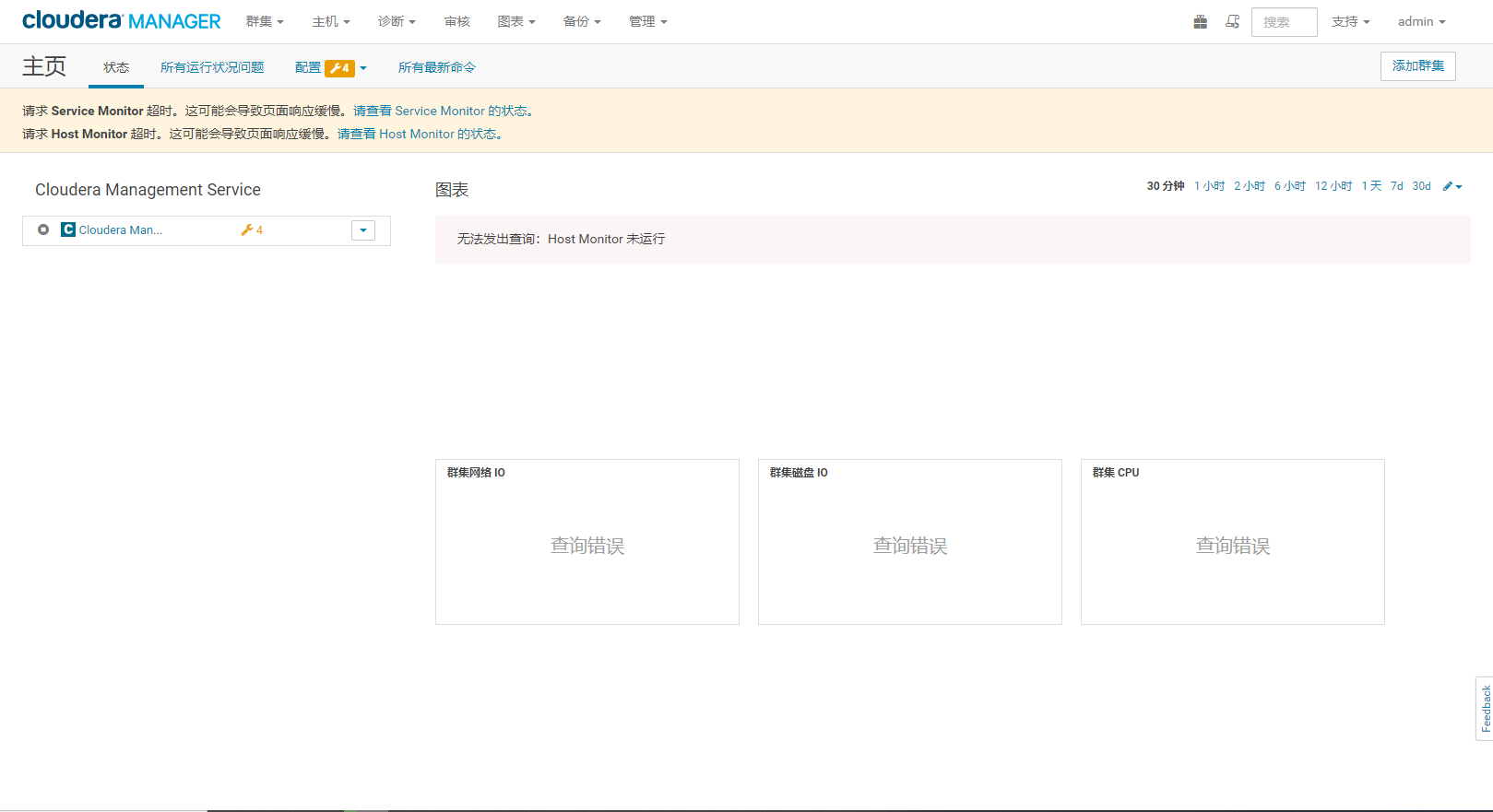Select the 30 分钟 time range
The height and width of the screenshot is (812, 1493).
pyautogui.click(x=1166, y=186)
